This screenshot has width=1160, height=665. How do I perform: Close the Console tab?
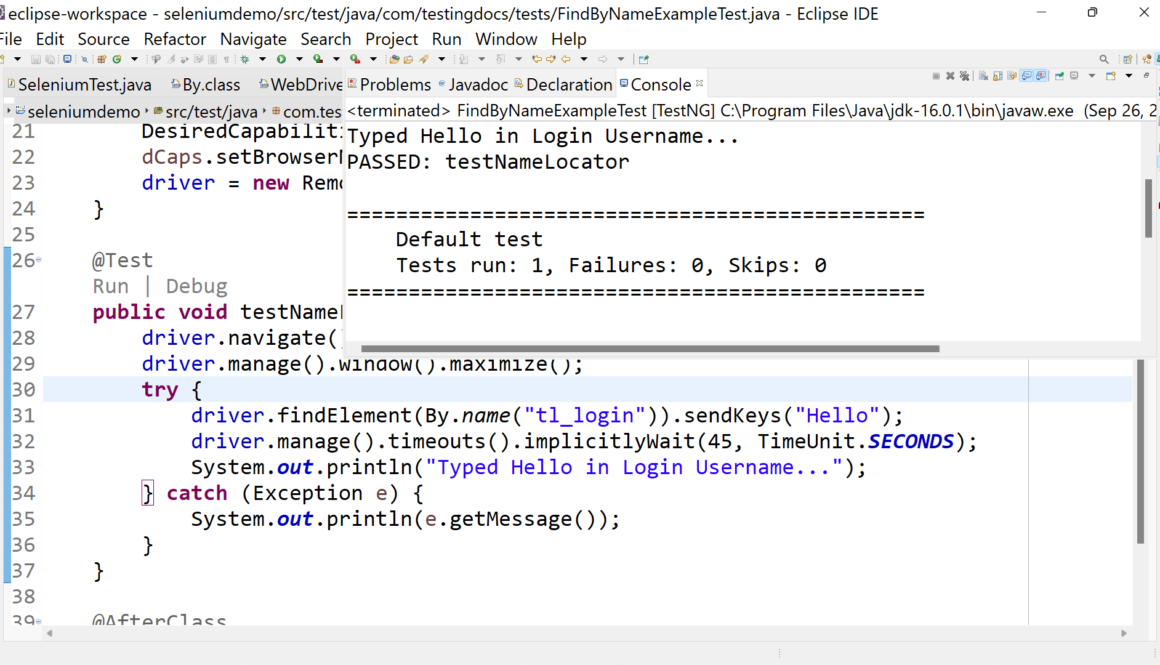pyautogui.click(x=699, y=83)
